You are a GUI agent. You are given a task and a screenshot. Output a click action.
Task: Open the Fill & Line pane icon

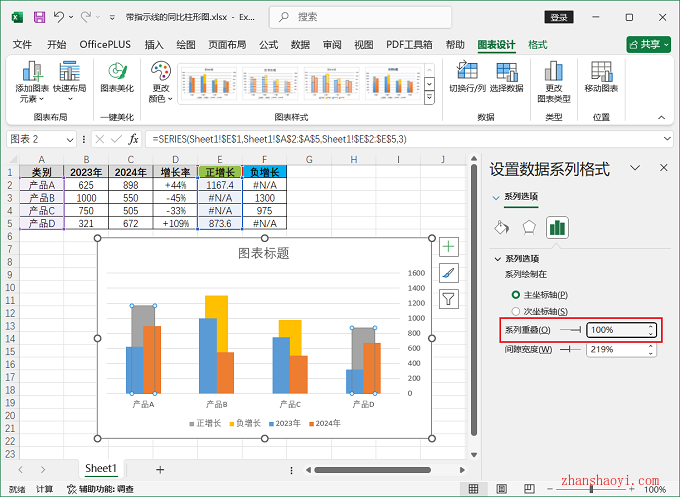[x=502, y=227]
